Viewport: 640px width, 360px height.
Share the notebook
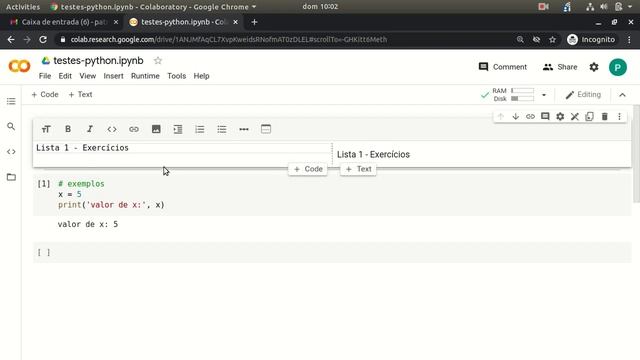coord(560,67)
